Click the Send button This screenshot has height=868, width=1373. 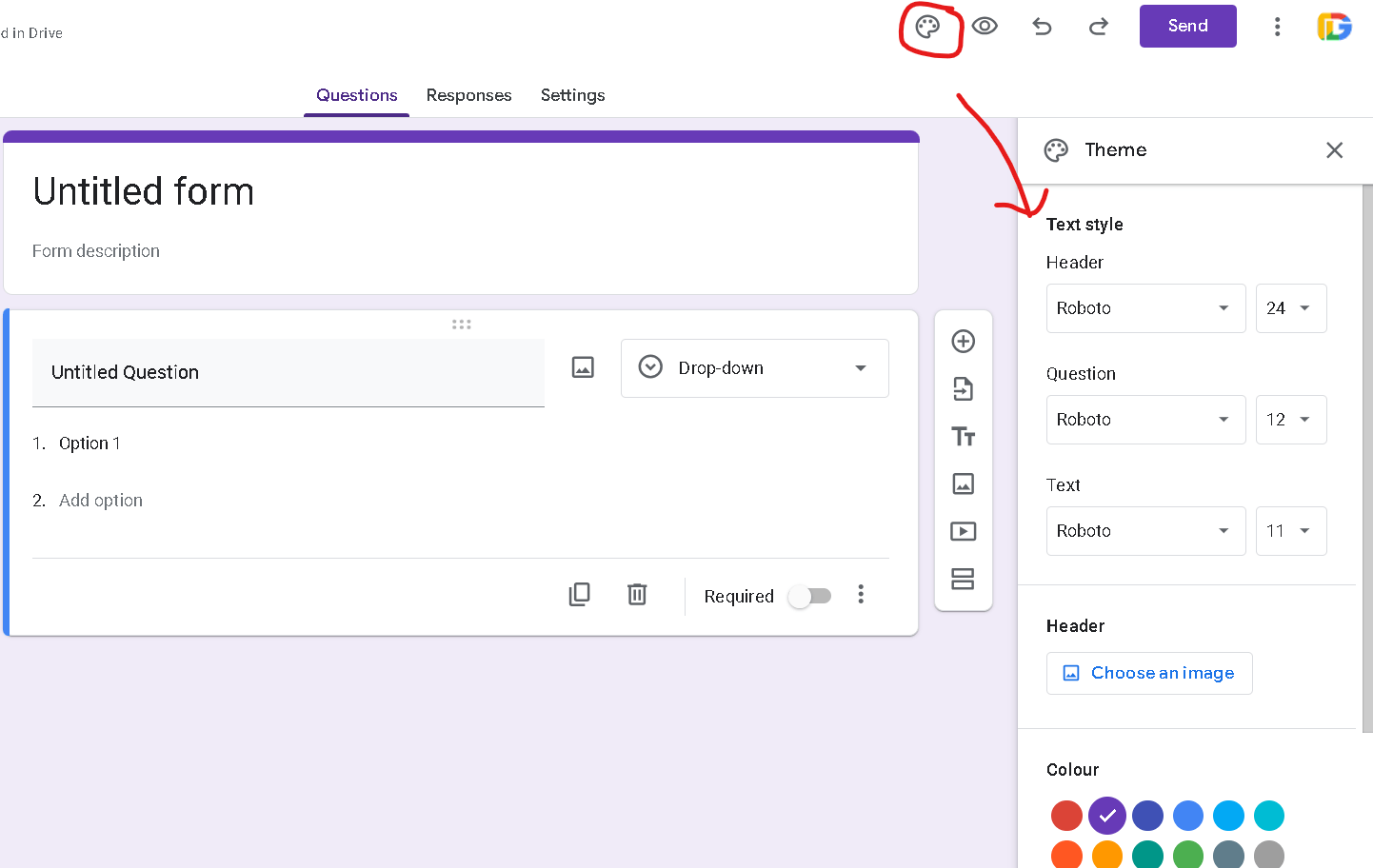click(1187, 27)
